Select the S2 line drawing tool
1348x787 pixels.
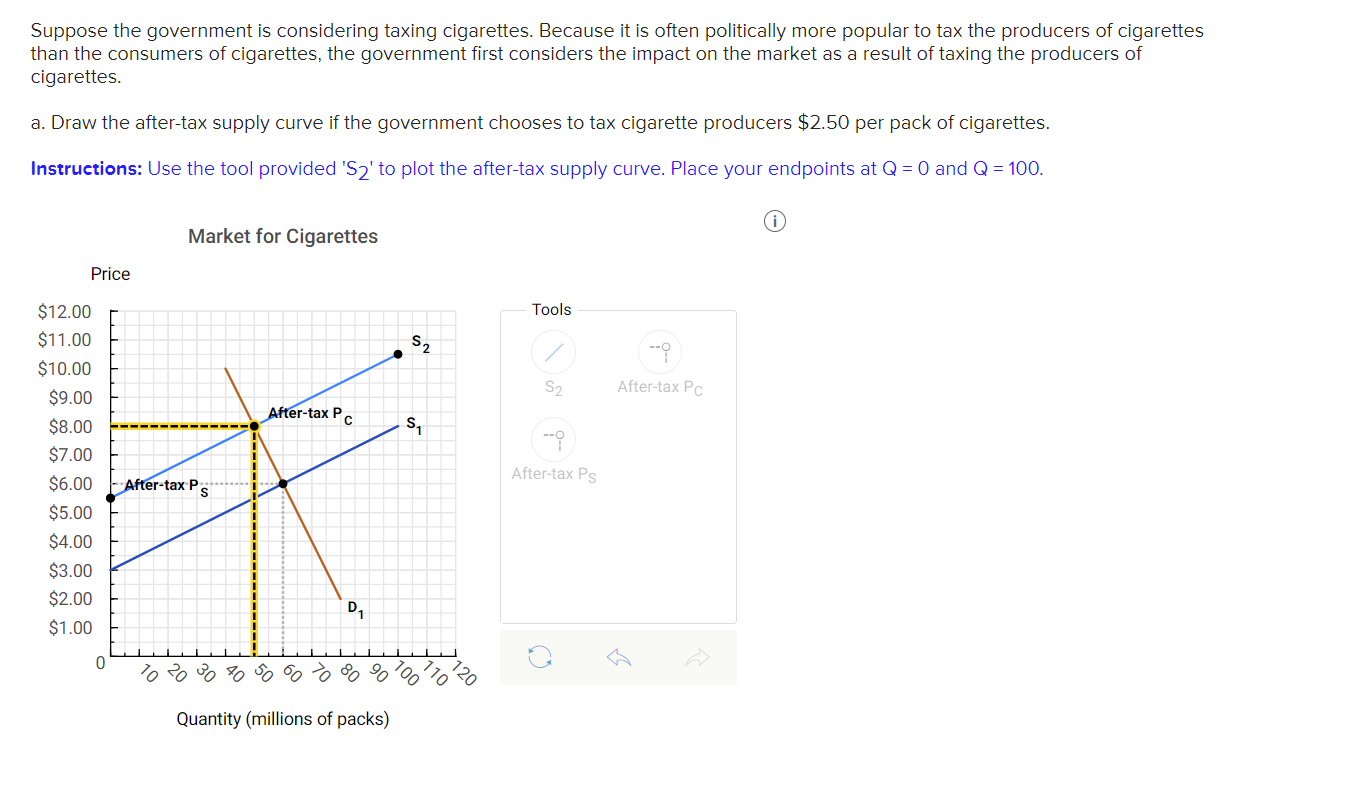(553, 351)
